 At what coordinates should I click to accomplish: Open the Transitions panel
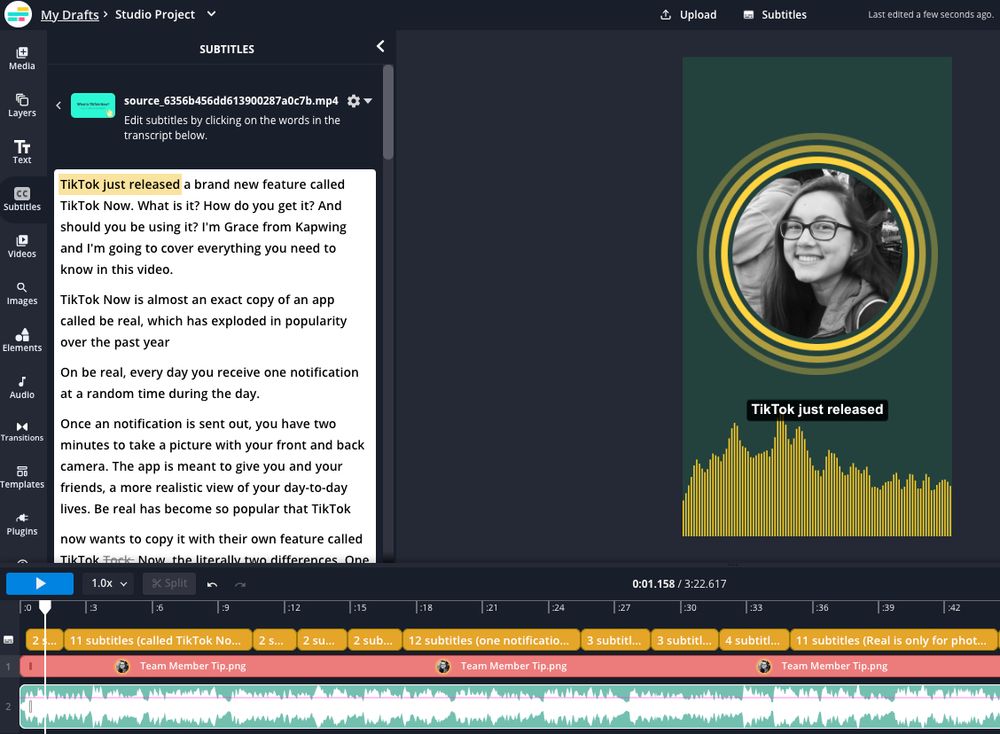21,430
